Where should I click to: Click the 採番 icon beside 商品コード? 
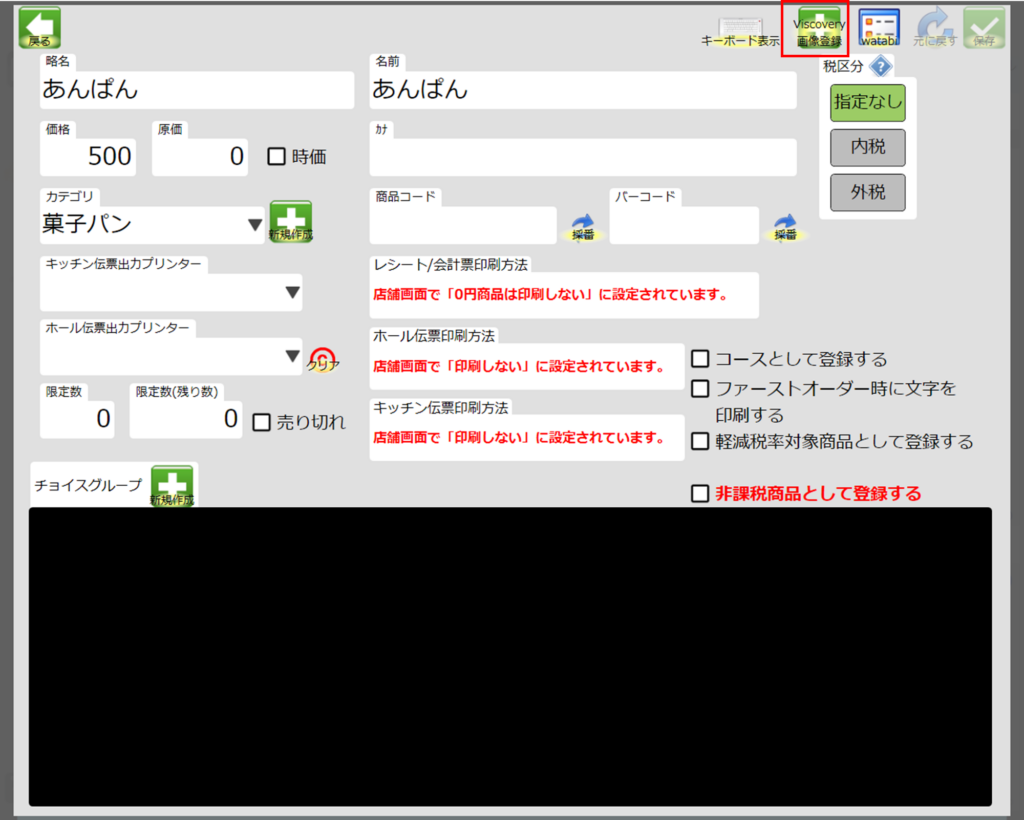pyautogui.click(x=583, y=227)
